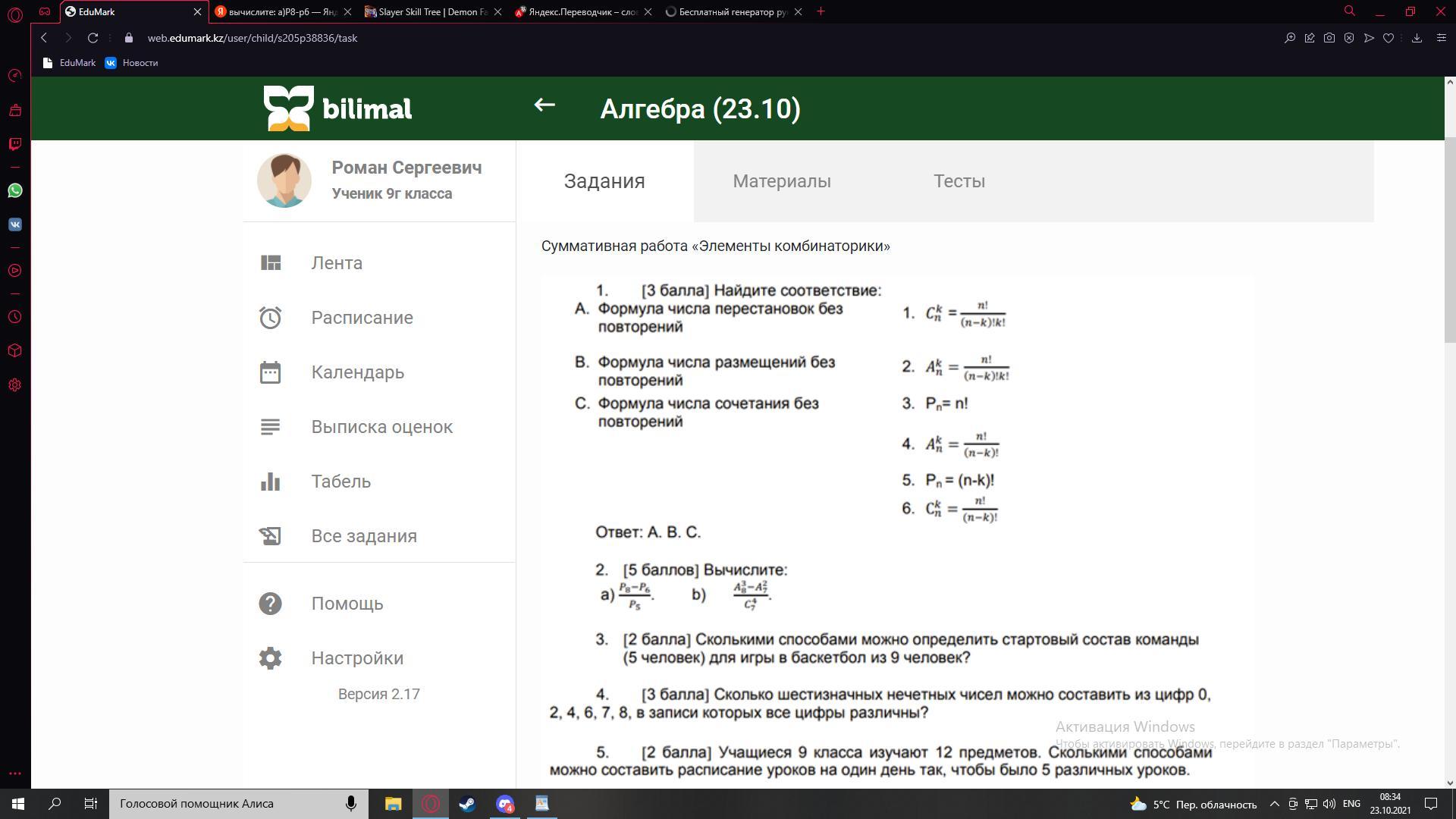Open Все задания menu item
Viewport: 1456px width, 819px height.
pyautogui.click(x=364, y=536)
